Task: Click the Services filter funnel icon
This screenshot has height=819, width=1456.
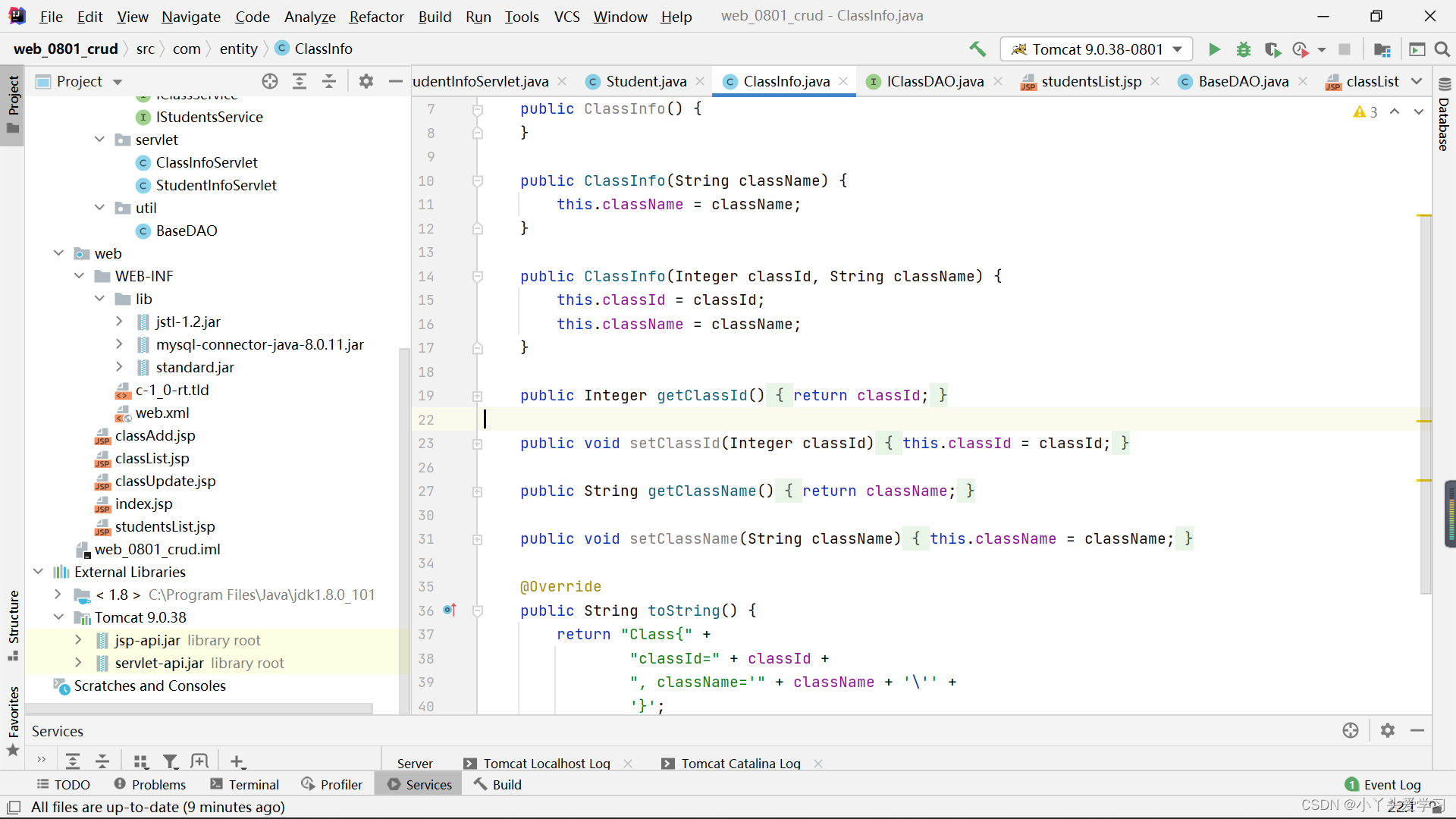Action: 171,761
